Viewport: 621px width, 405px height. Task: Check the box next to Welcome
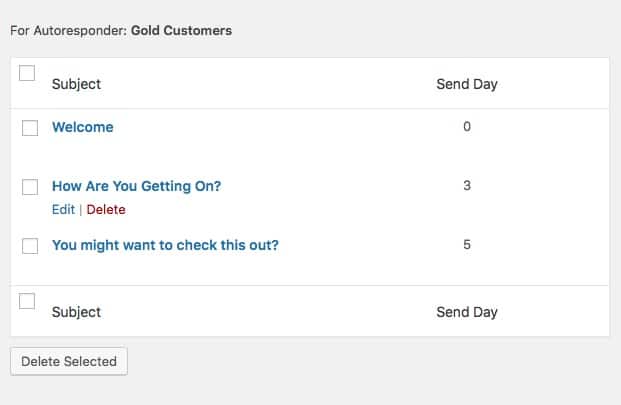pos(30,128)
